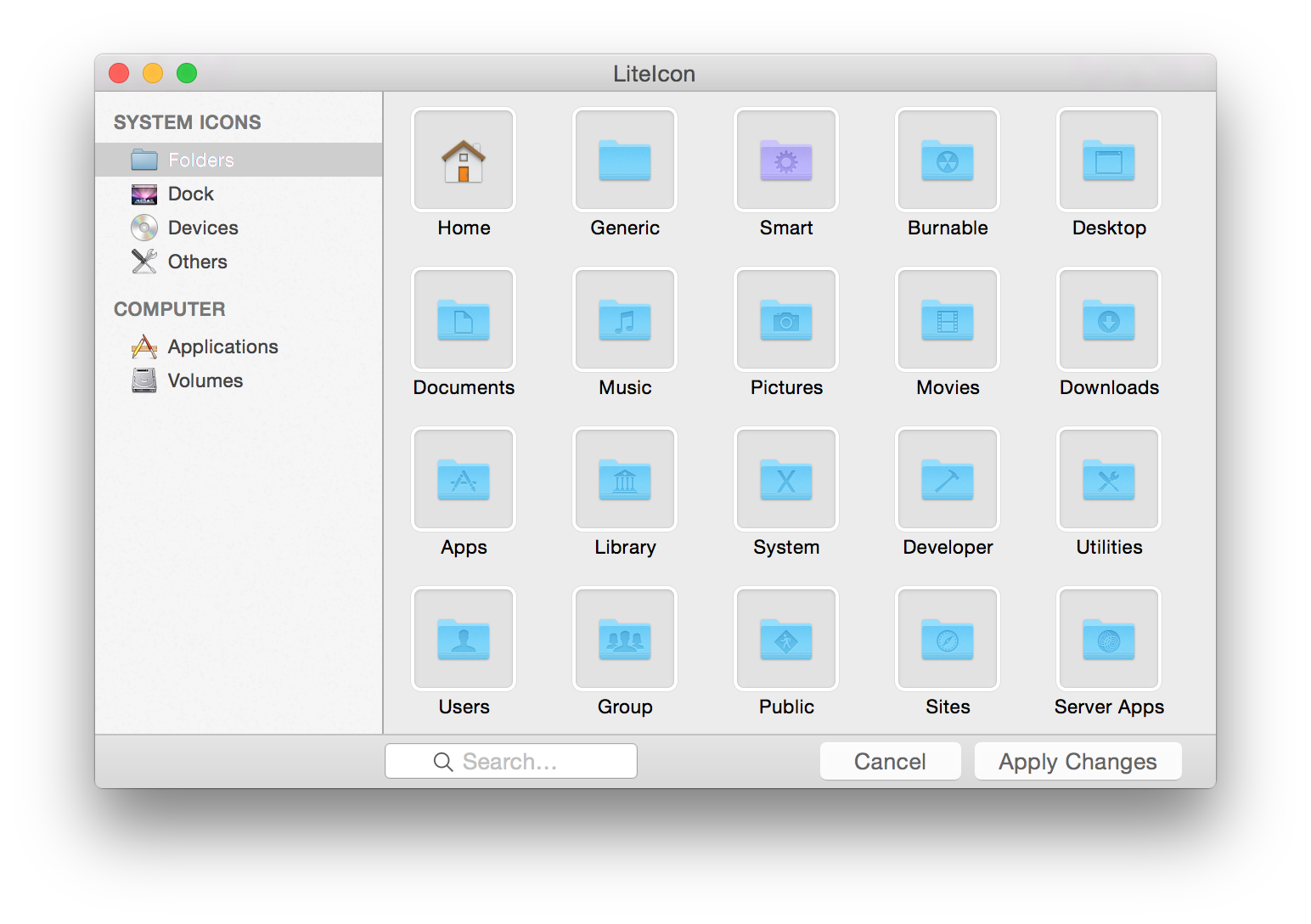Select the Burnable folder icon

(x=948, y=160)
